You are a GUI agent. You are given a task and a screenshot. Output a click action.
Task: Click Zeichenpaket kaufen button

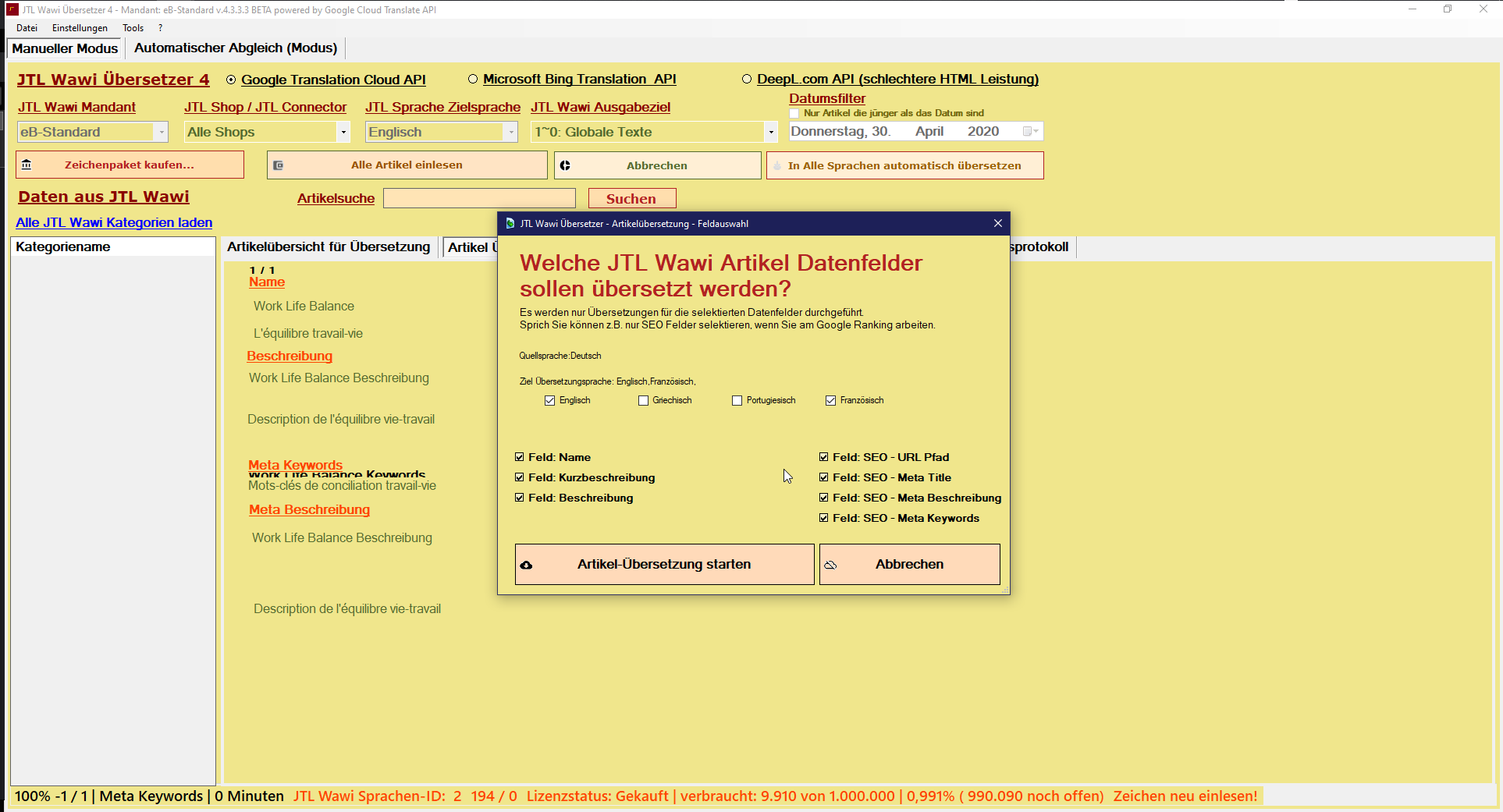point(130,165)
